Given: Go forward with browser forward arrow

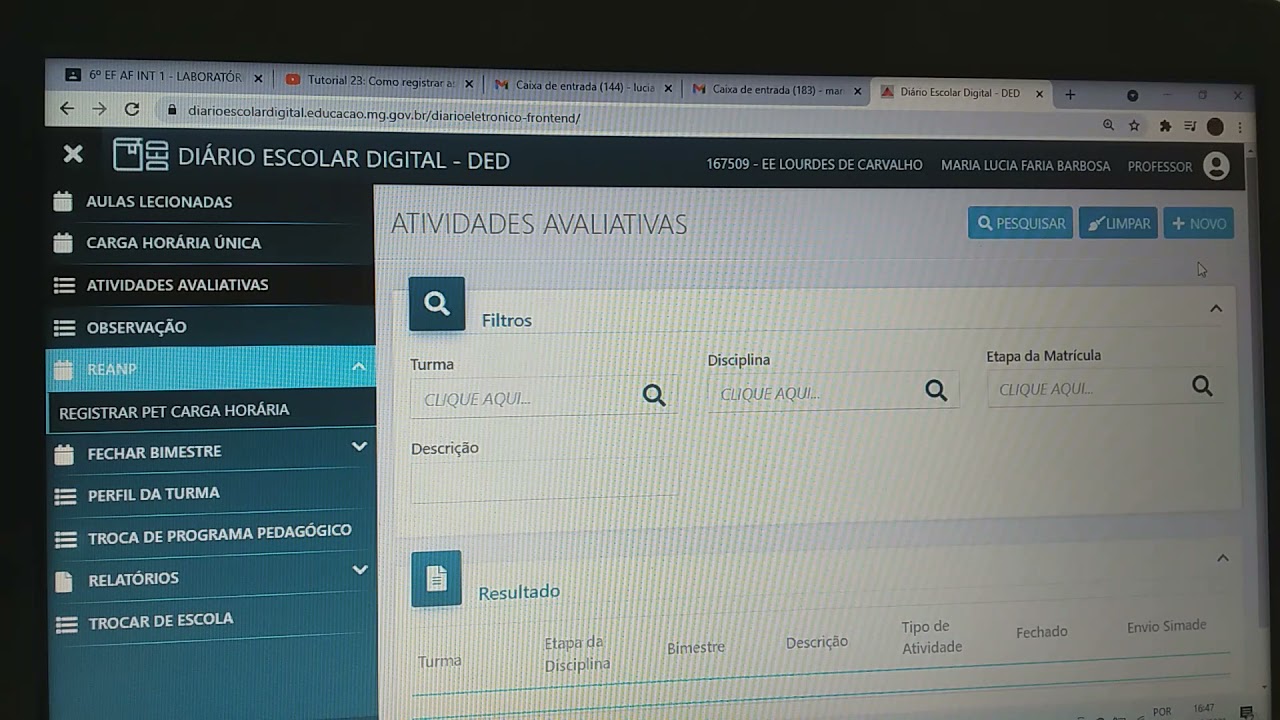Looking at the screenshot, I should pyautogui.click(x=99, y=108).
